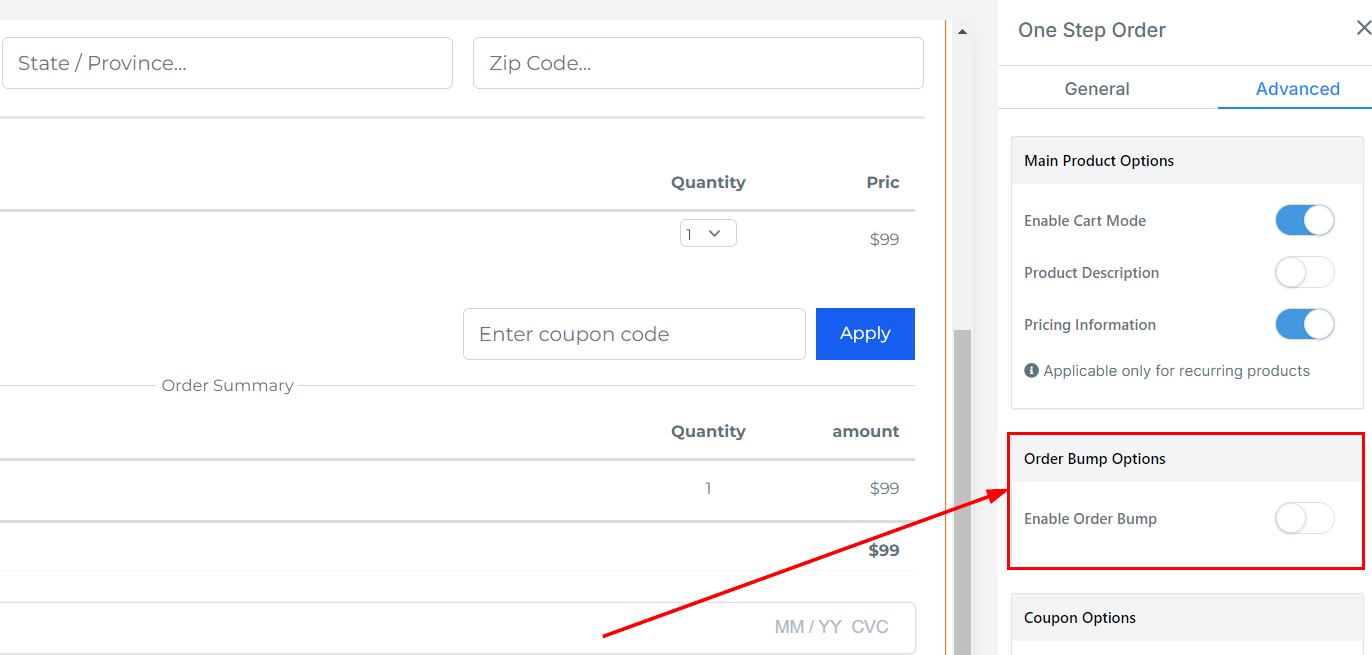Screen dimensions: 1372x655
Task: Click into the Zip Code field
Action: coord(697,63)
